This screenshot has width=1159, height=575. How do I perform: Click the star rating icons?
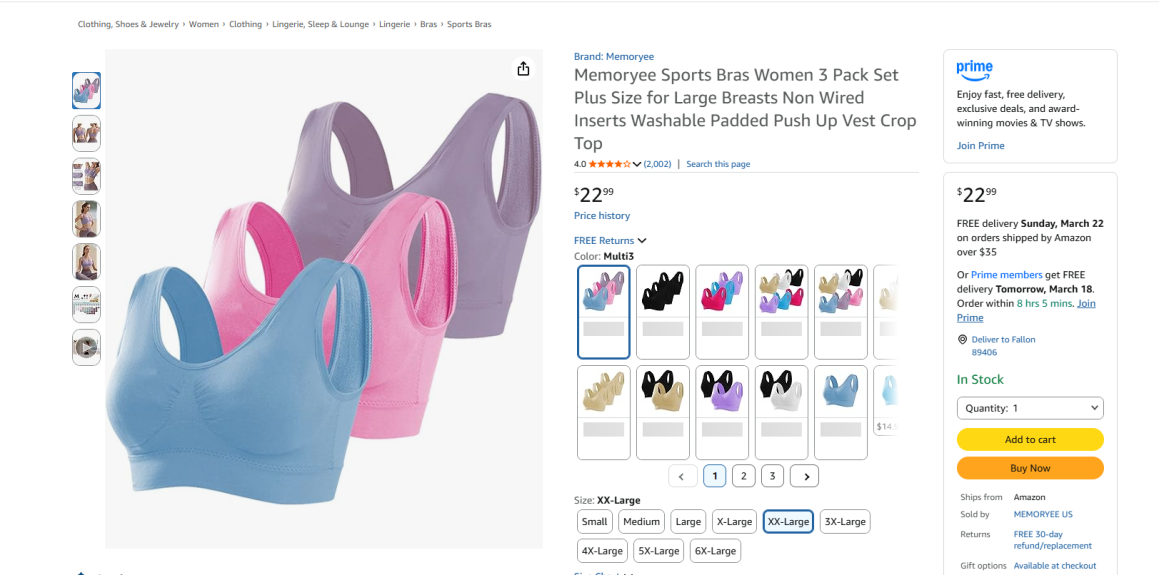point(609,164)
